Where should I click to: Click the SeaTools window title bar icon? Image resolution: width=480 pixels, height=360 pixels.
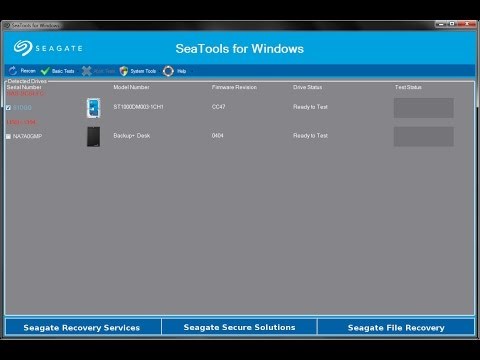pyautogui.click(x=7, y=25)
